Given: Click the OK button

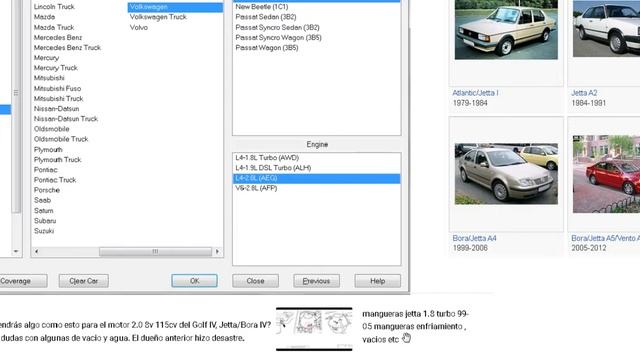Looking at the screenshot, I should click(194, 281).
